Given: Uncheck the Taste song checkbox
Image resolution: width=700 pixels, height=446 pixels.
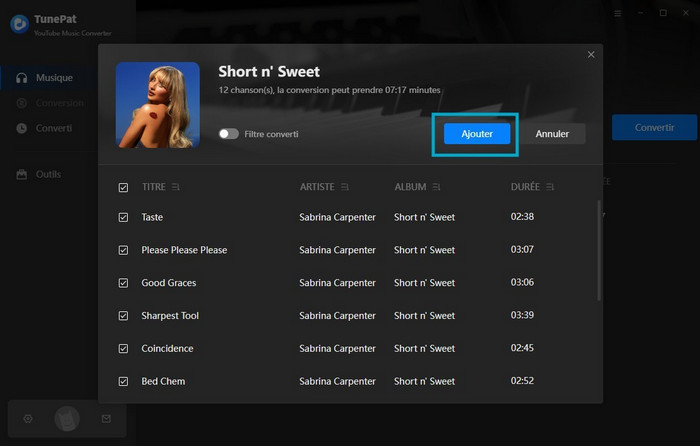Looking at the screenshot, I should (x=123, y=217).
